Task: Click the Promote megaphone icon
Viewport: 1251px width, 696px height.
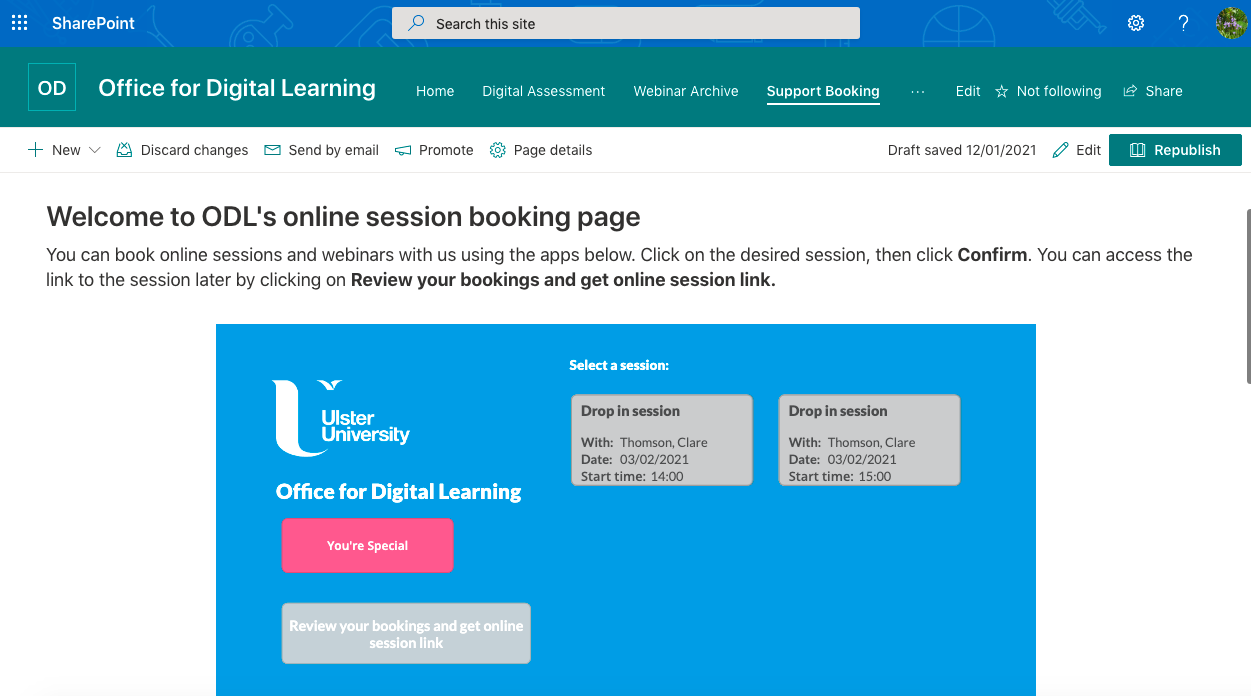Action: click(x=403, y=150)
